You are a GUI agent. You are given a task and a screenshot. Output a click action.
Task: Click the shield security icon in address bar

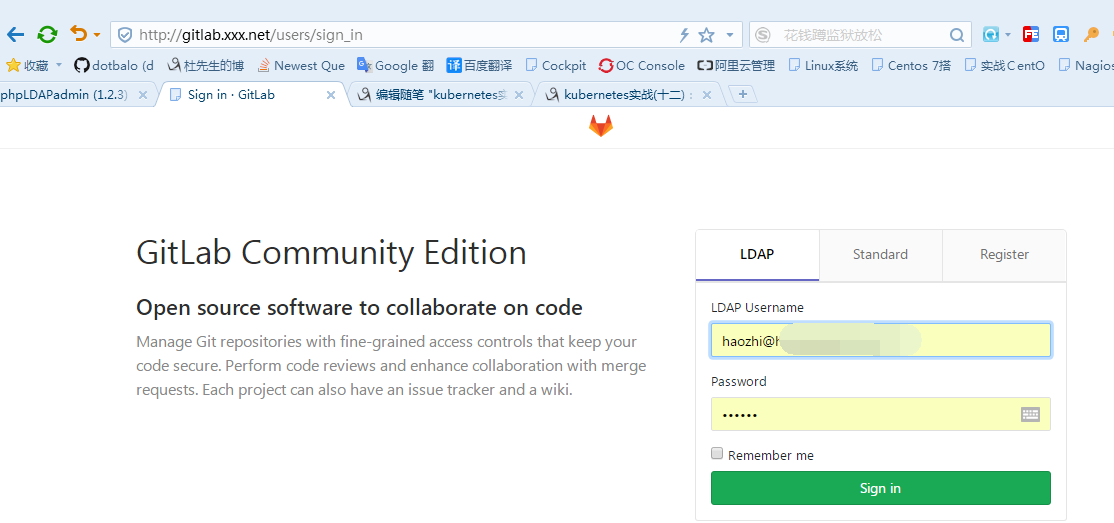pos(125,35)
